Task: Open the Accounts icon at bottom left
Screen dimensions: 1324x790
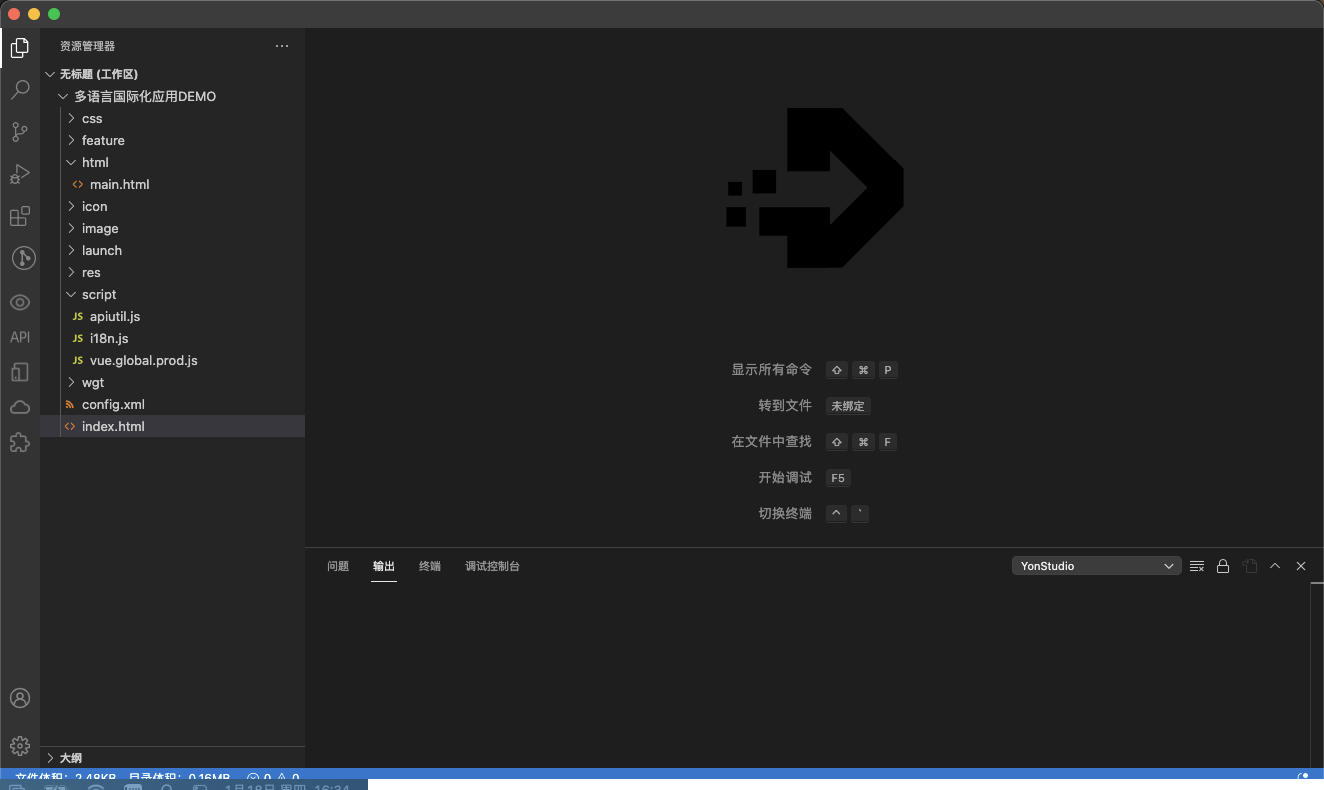Action: click(20, 698)
